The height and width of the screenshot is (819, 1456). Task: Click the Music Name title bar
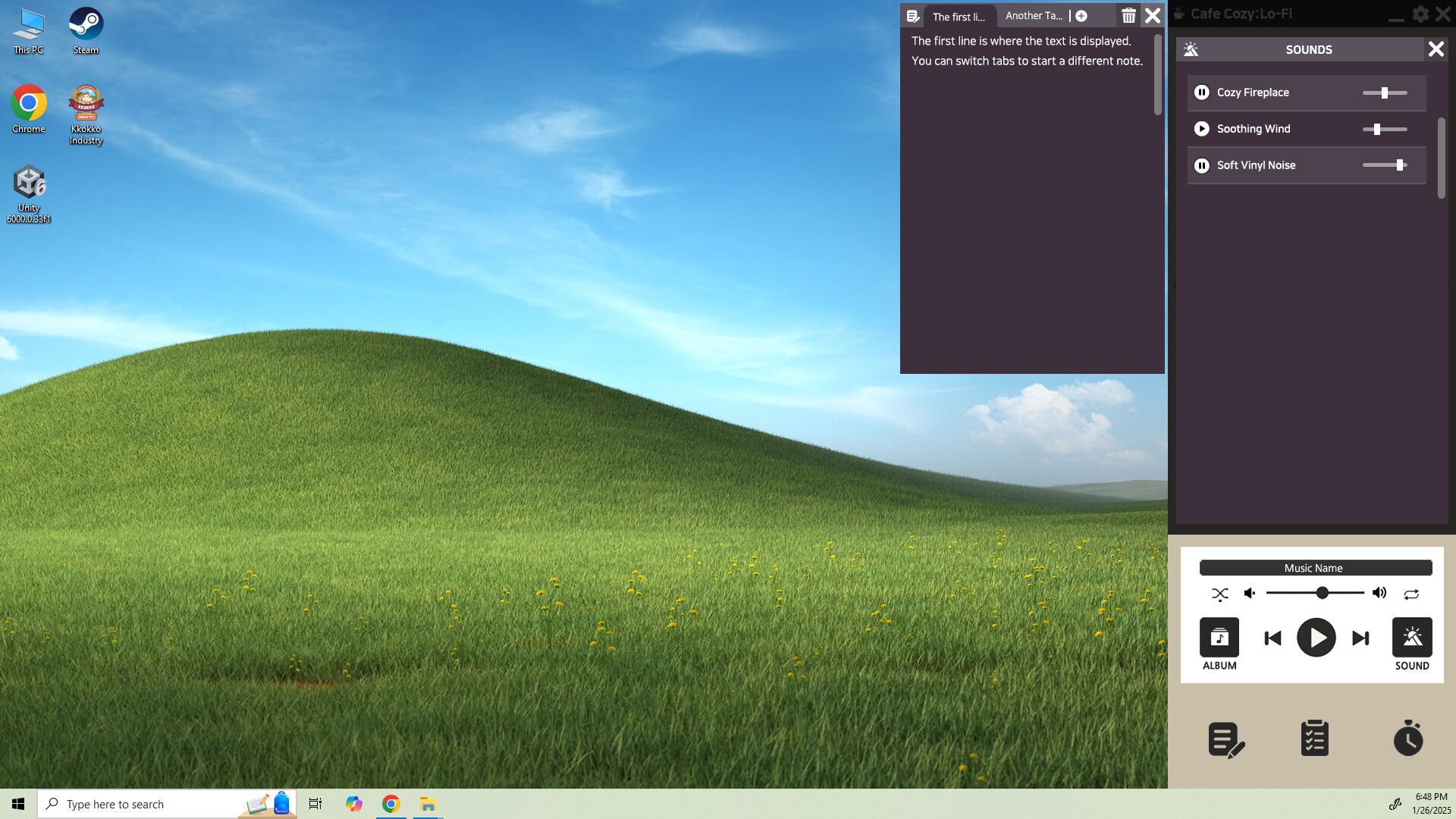click(x=1315, y=568)
